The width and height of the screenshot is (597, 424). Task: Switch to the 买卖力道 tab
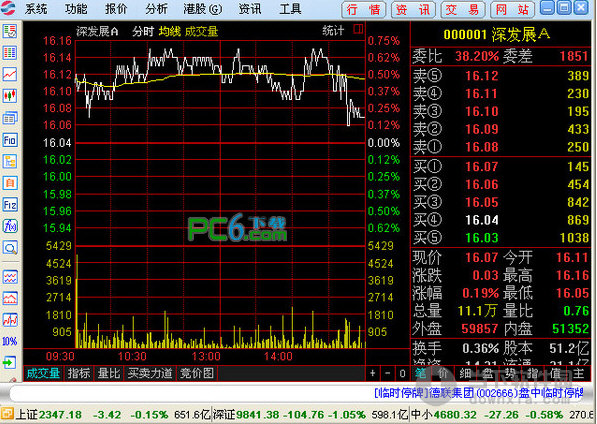(150, 373)
